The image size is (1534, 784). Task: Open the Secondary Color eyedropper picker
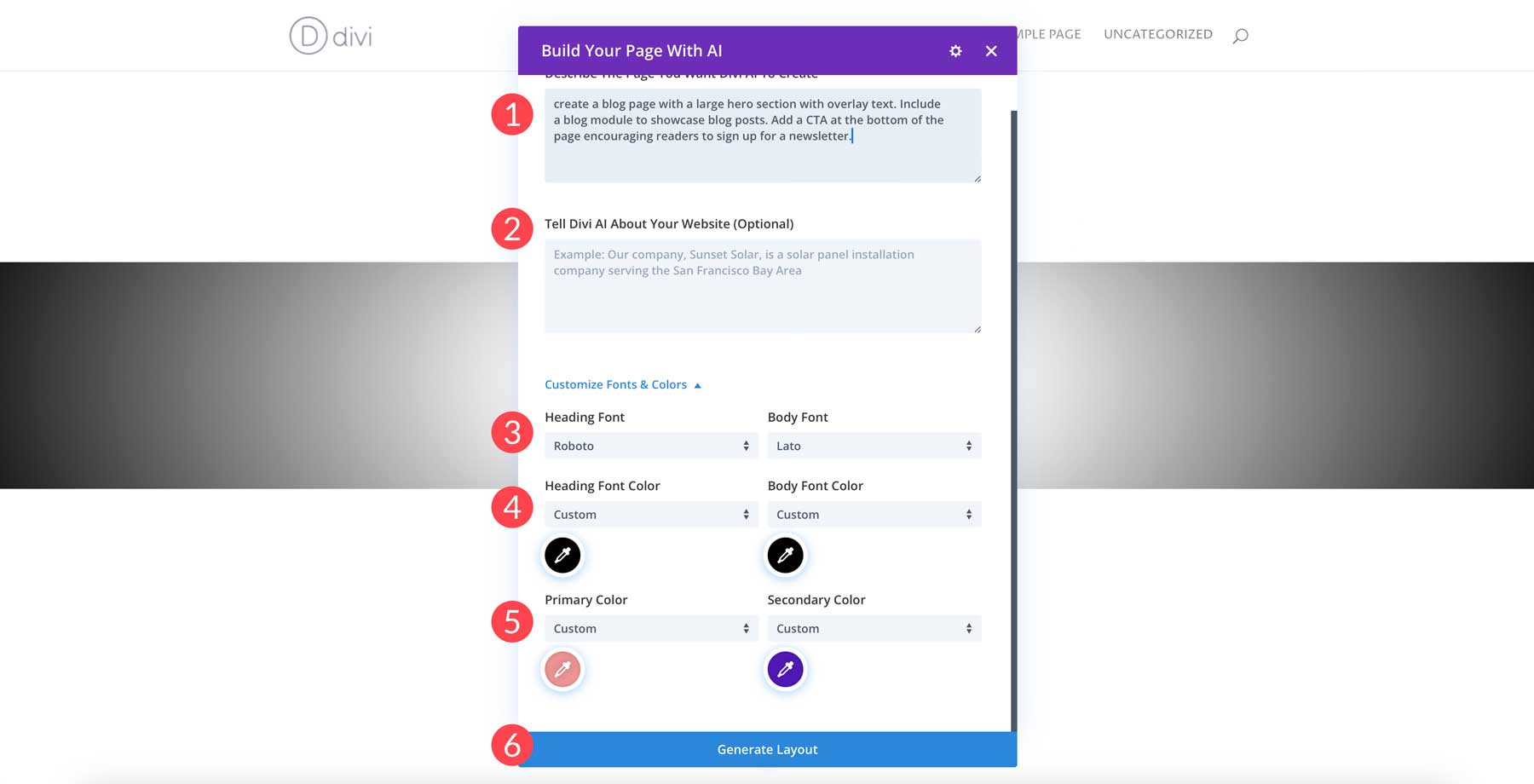[785, 669]
